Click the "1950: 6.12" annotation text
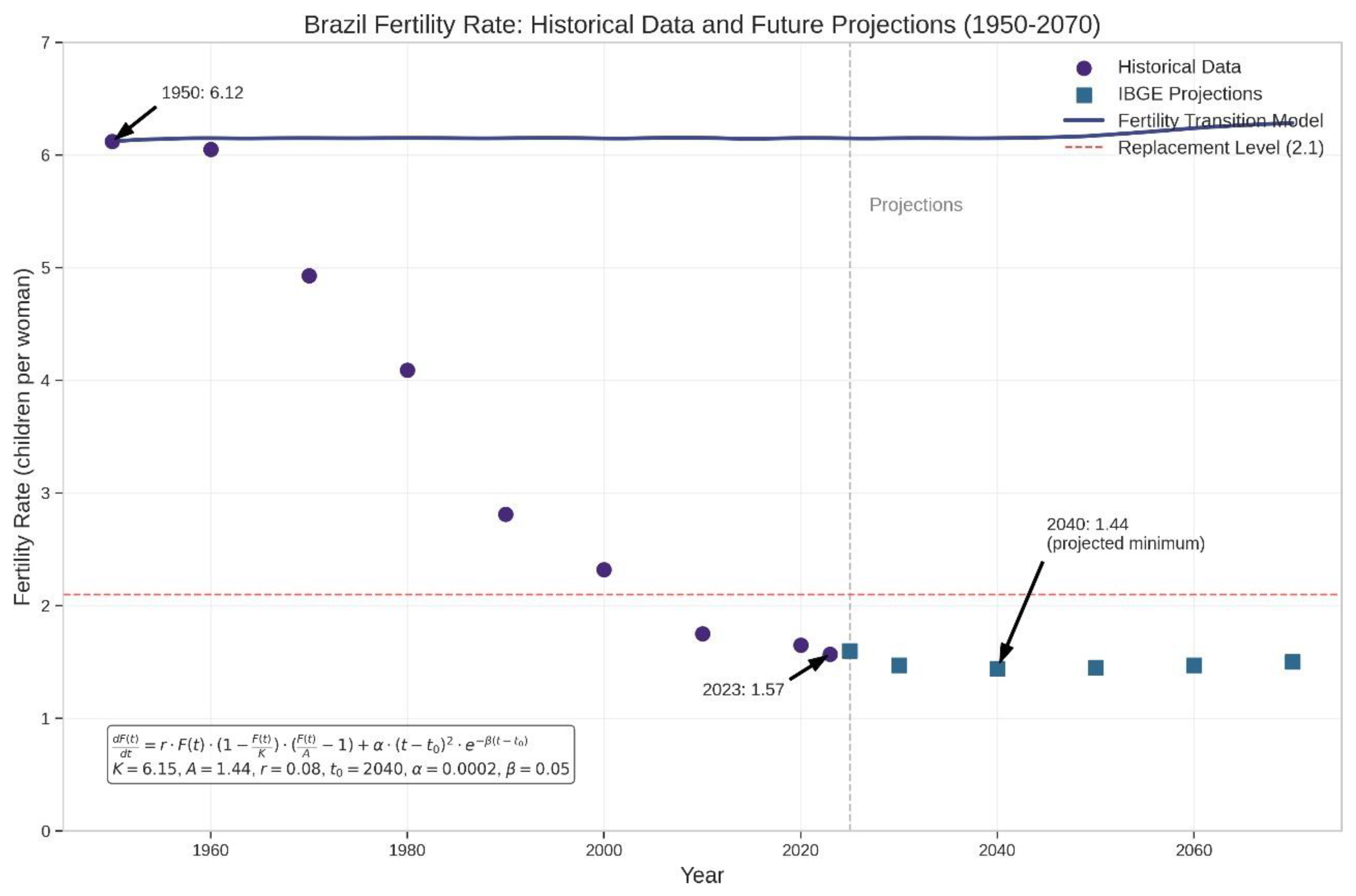 pos(202,93)
